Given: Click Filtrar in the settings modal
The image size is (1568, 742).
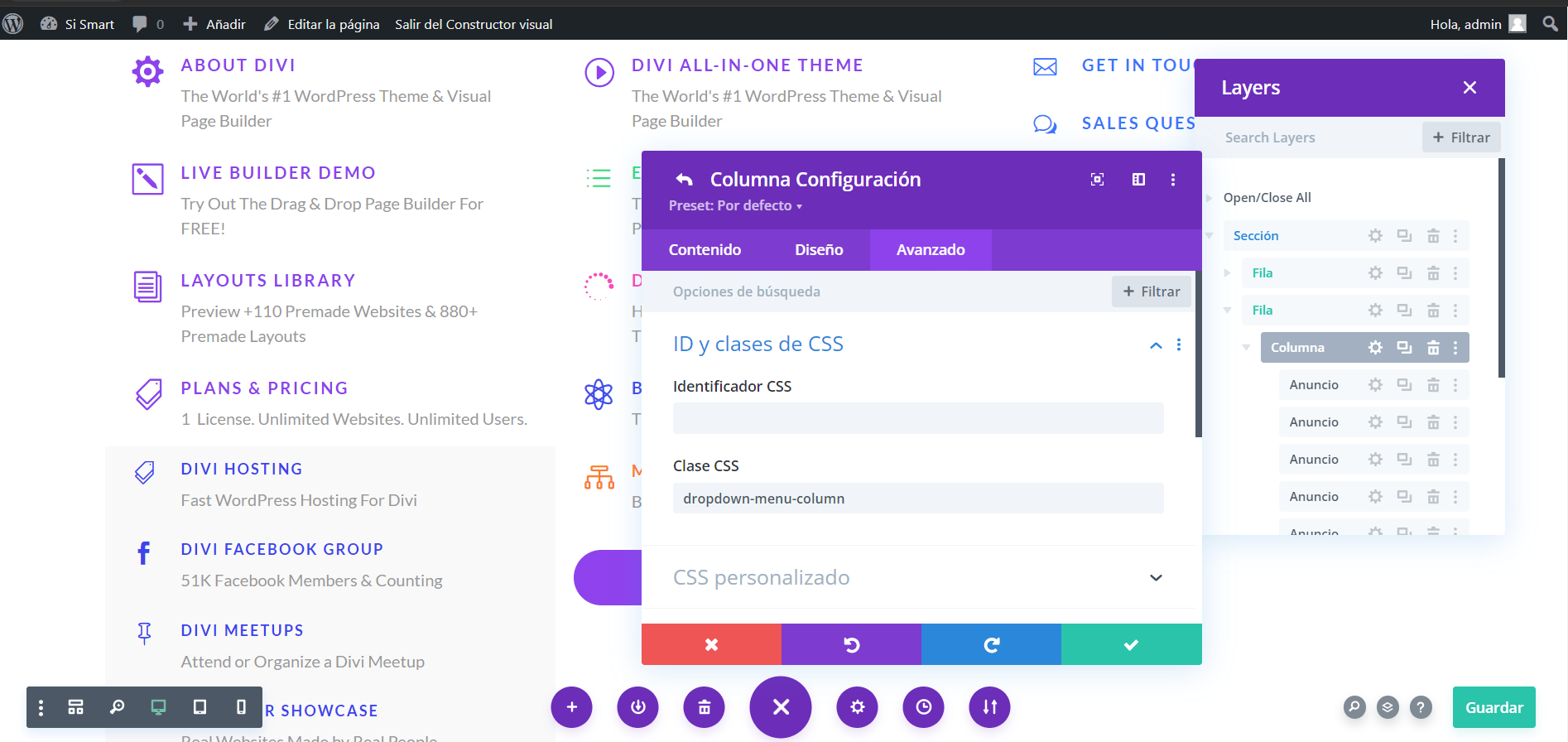Looking at the screenshot, I should pos(1152,291).
